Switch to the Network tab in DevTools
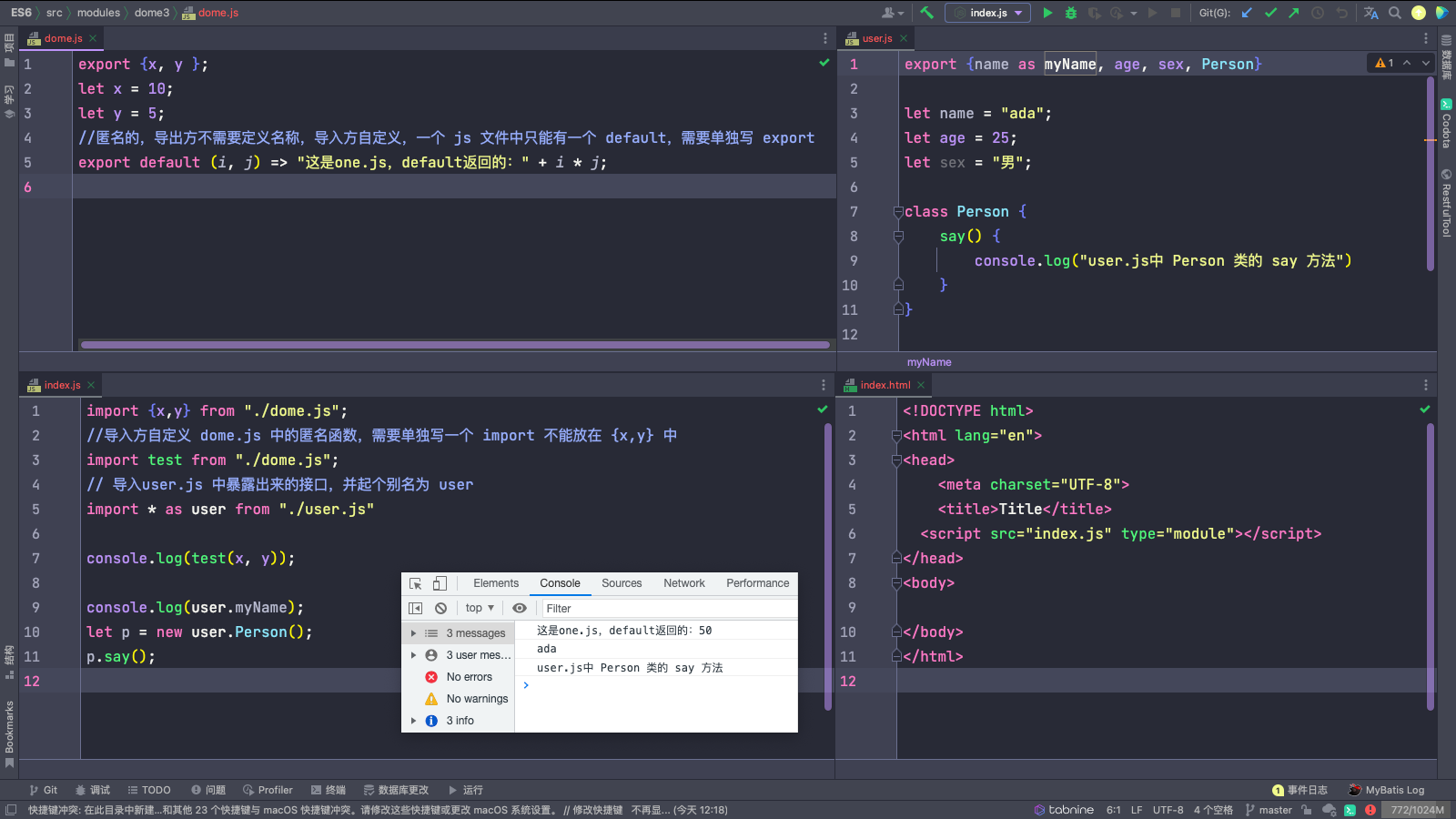This screenshot has width=1456, height=819. (683, 583)
